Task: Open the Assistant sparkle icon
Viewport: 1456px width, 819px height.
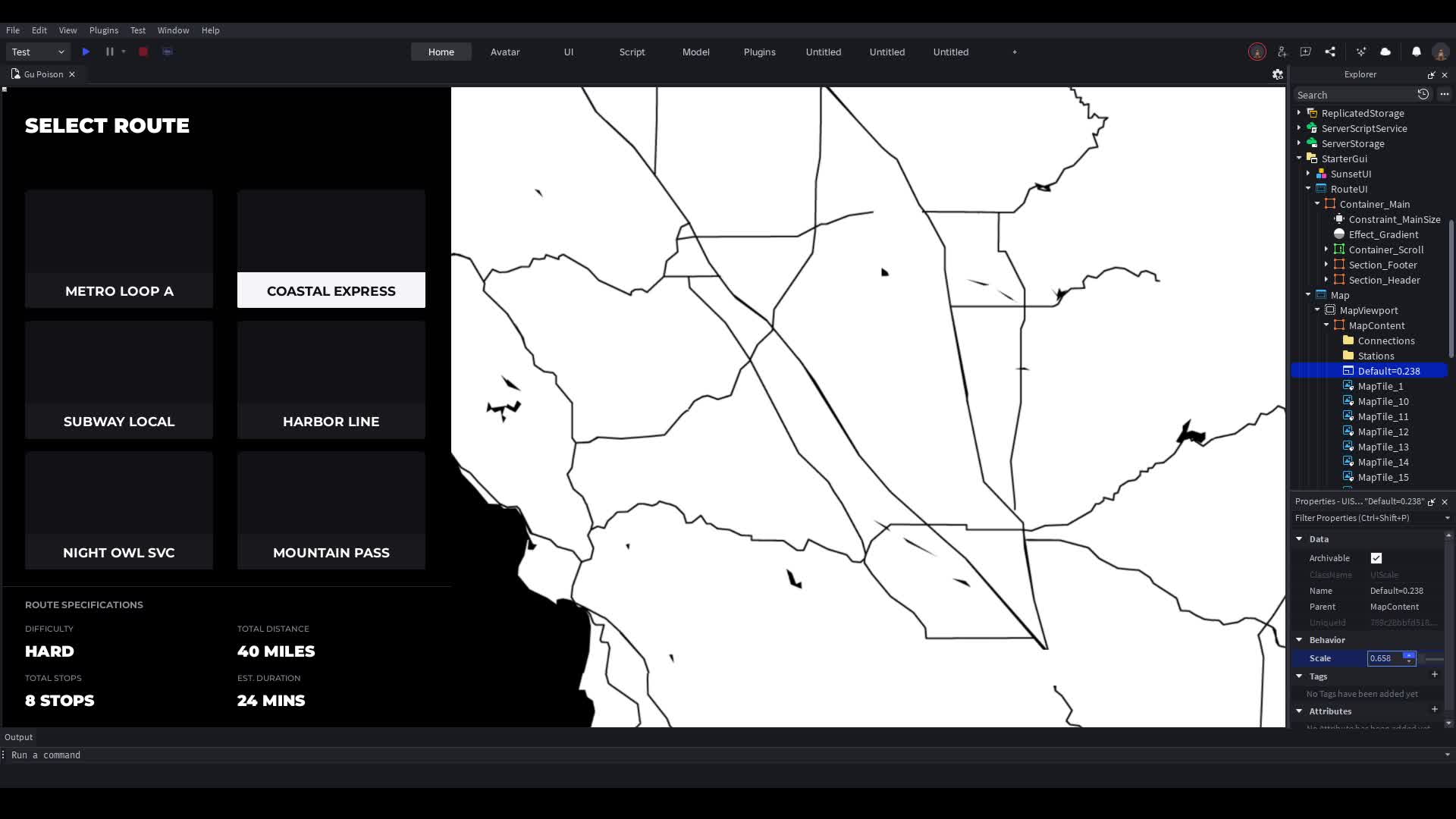Action: pos(1361,52)
